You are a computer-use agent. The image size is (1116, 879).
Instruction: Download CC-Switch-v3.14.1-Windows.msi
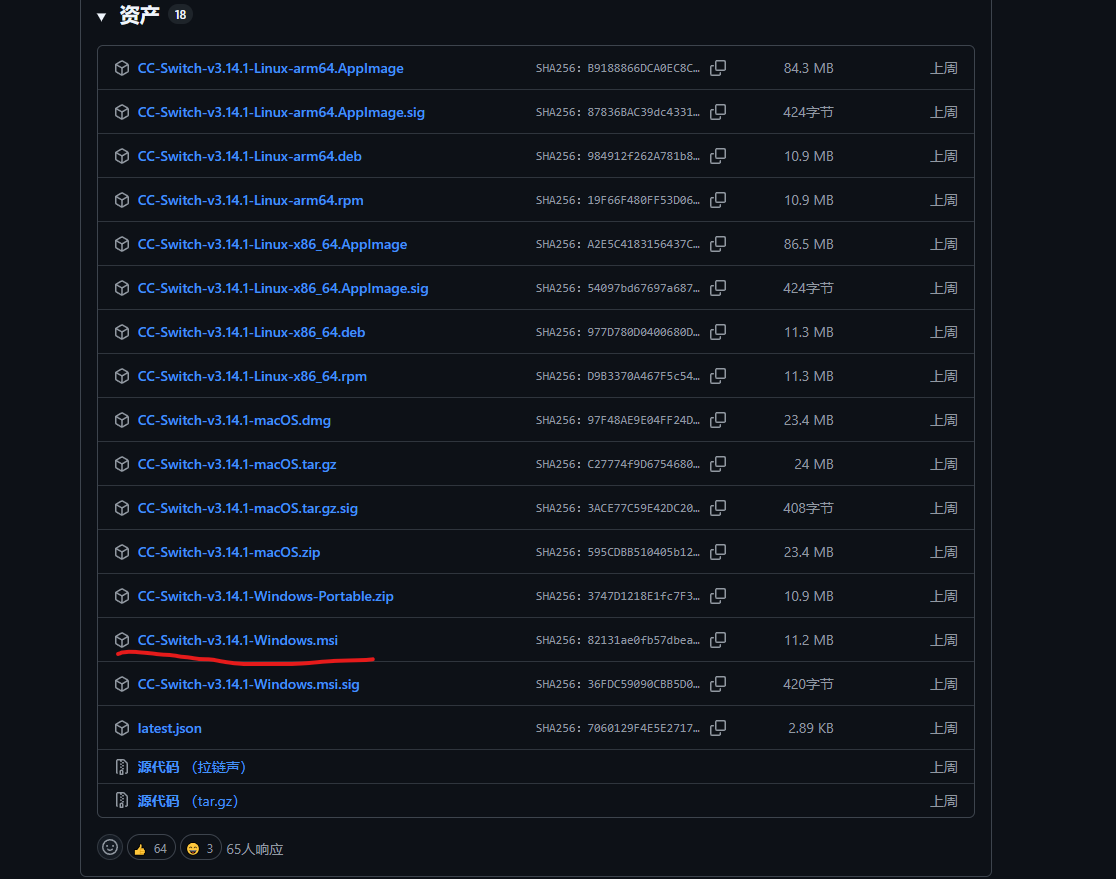coord(238,641)
